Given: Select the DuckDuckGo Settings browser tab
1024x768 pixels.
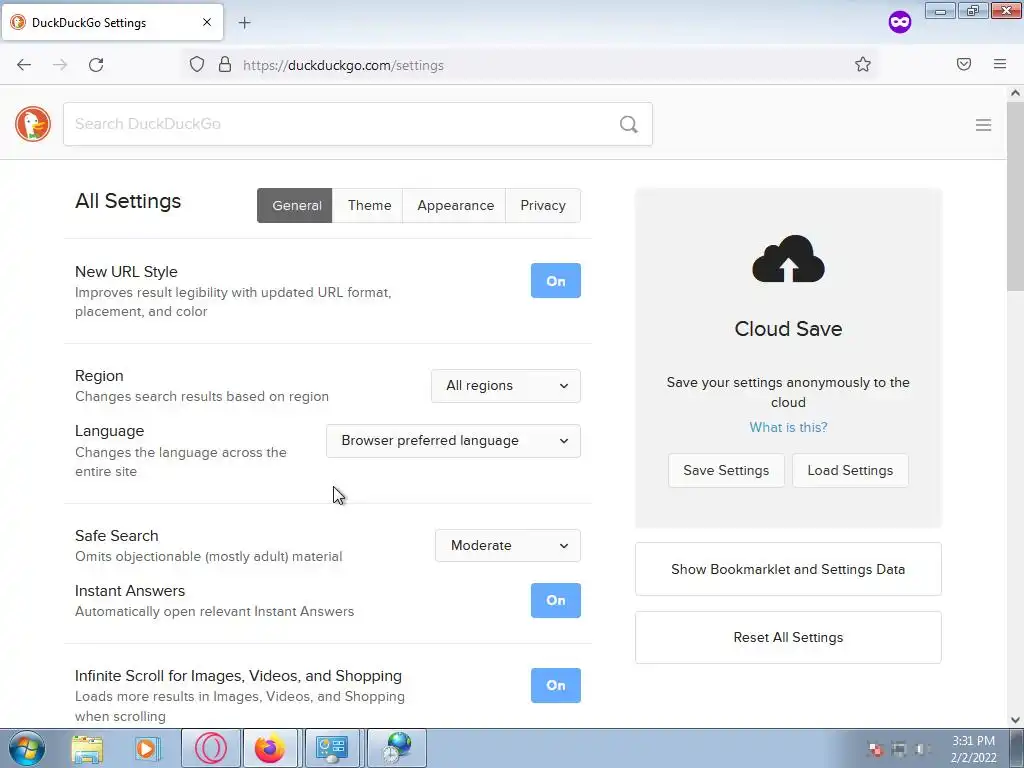Looking at the screenshot, I should click(112, 23).
